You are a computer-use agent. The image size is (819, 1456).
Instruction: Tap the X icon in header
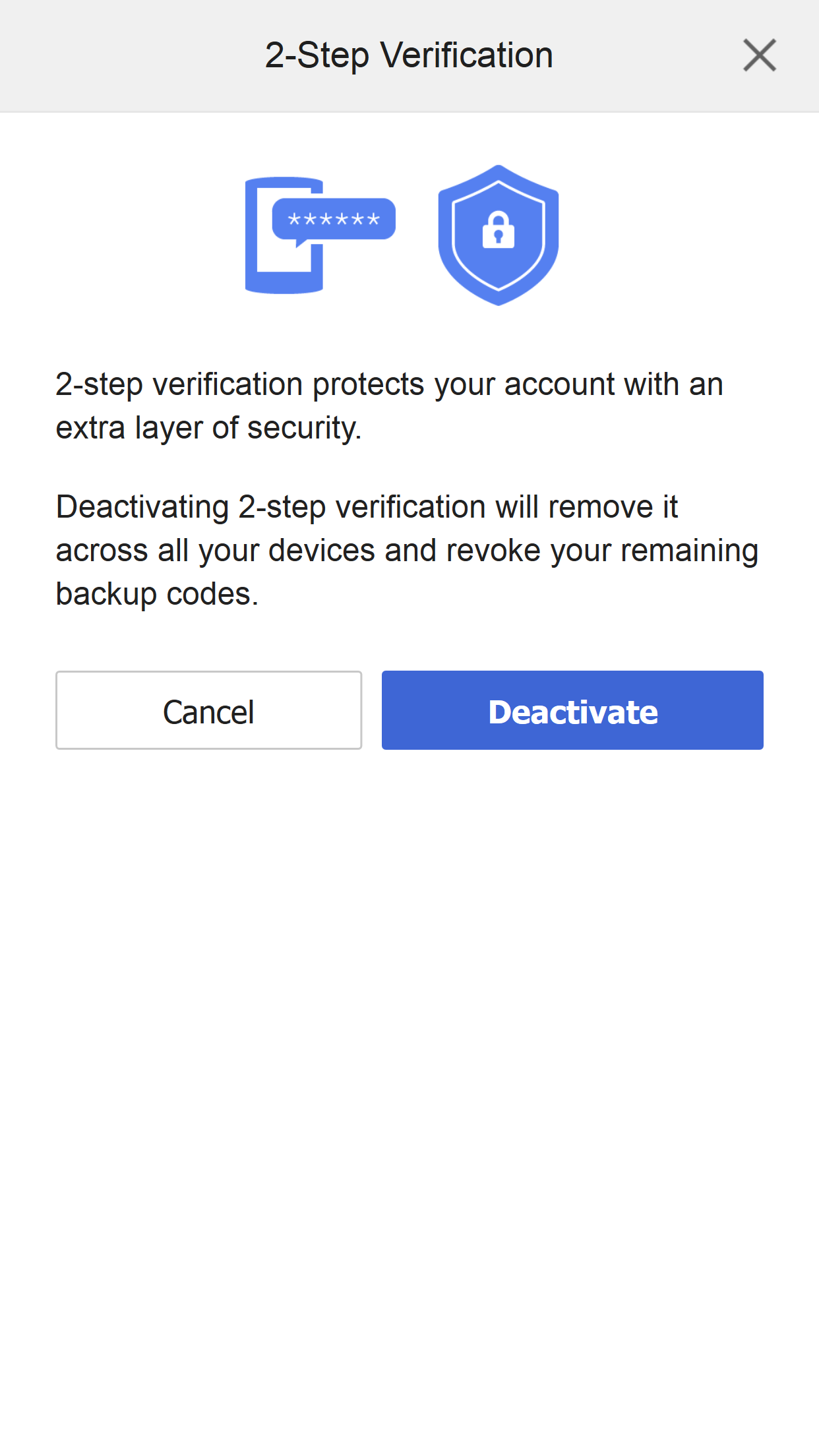[760, 55]
